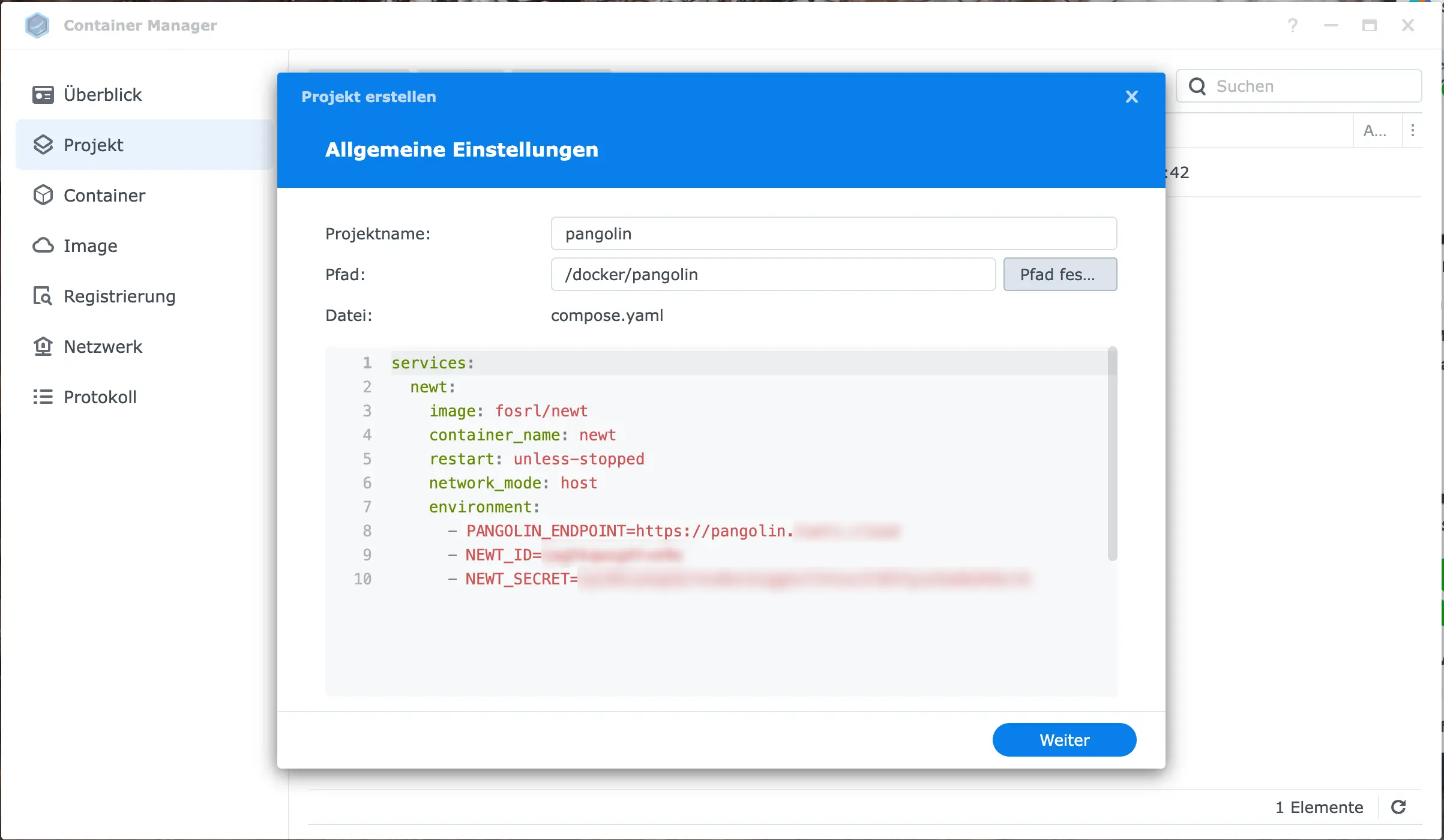The image size is (1444, 840).
Task: Open the truncated column header menu
Action: [x=1376, y=130]
